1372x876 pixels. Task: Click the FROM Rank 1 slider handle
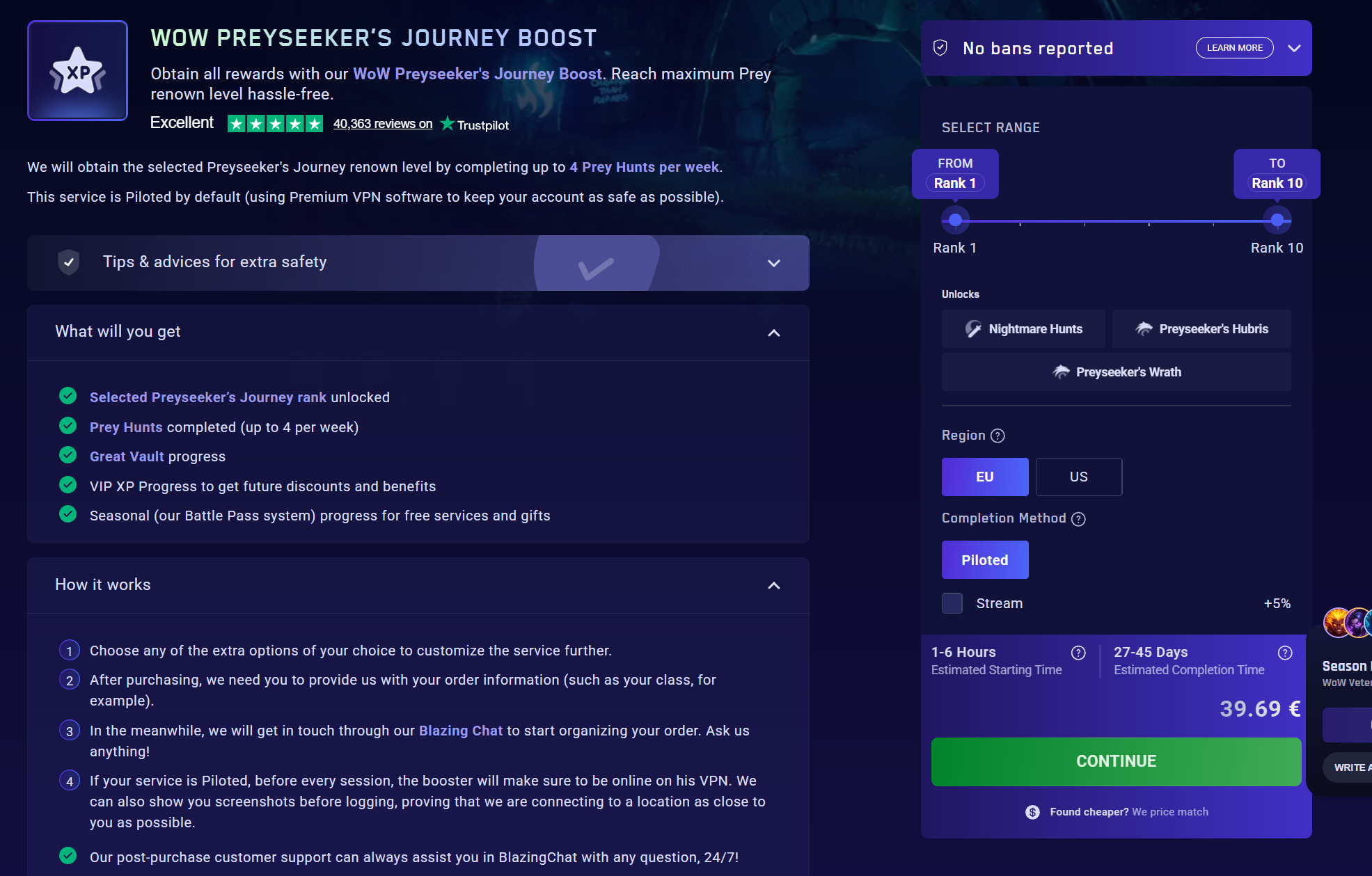coord(955,221)
